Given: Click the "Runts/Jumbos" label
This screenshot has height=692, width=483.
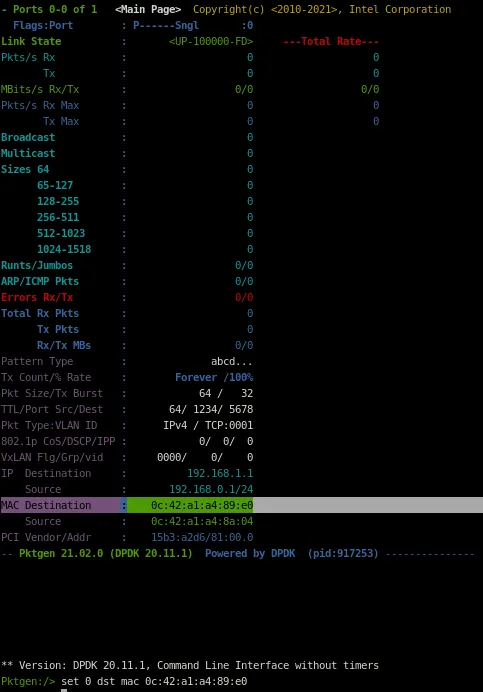Looking at the screenshot, I should pyautogui.click(x=37, y=265).
